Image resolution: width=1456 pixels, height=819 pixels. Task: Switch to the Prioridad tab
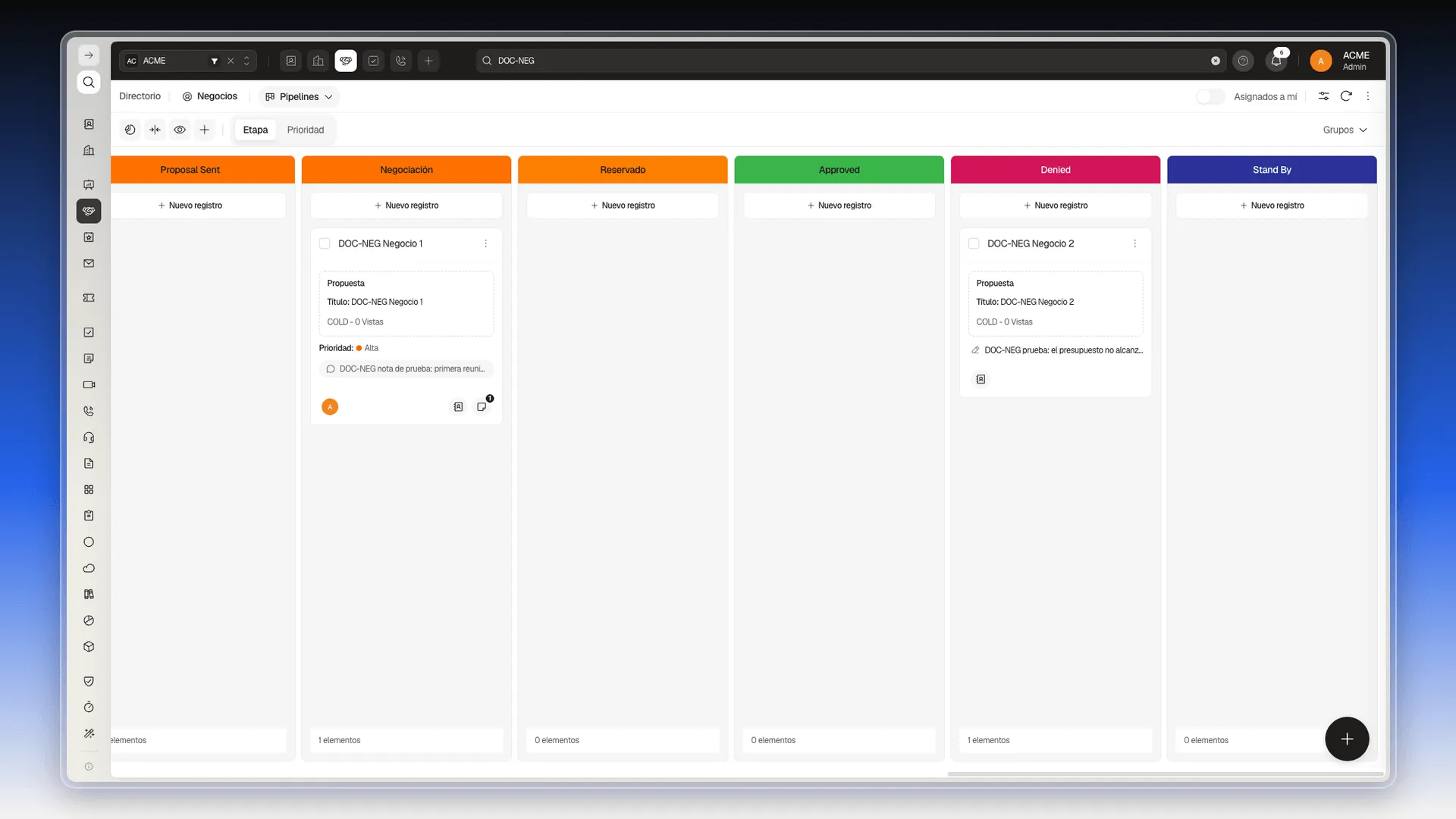pyautogui.click(x=306, y=130)
